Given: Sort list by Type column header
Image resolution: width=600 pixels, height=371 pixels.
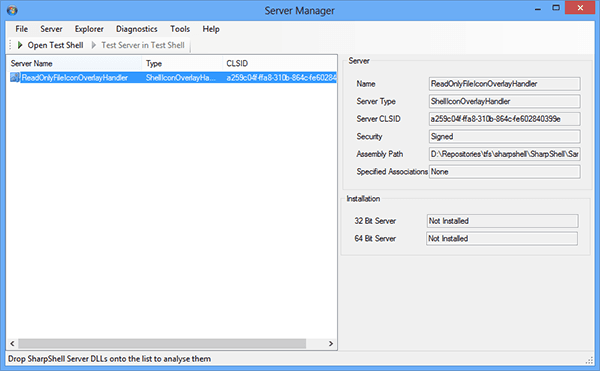Looking at the screenshot, I should [182, 63].
